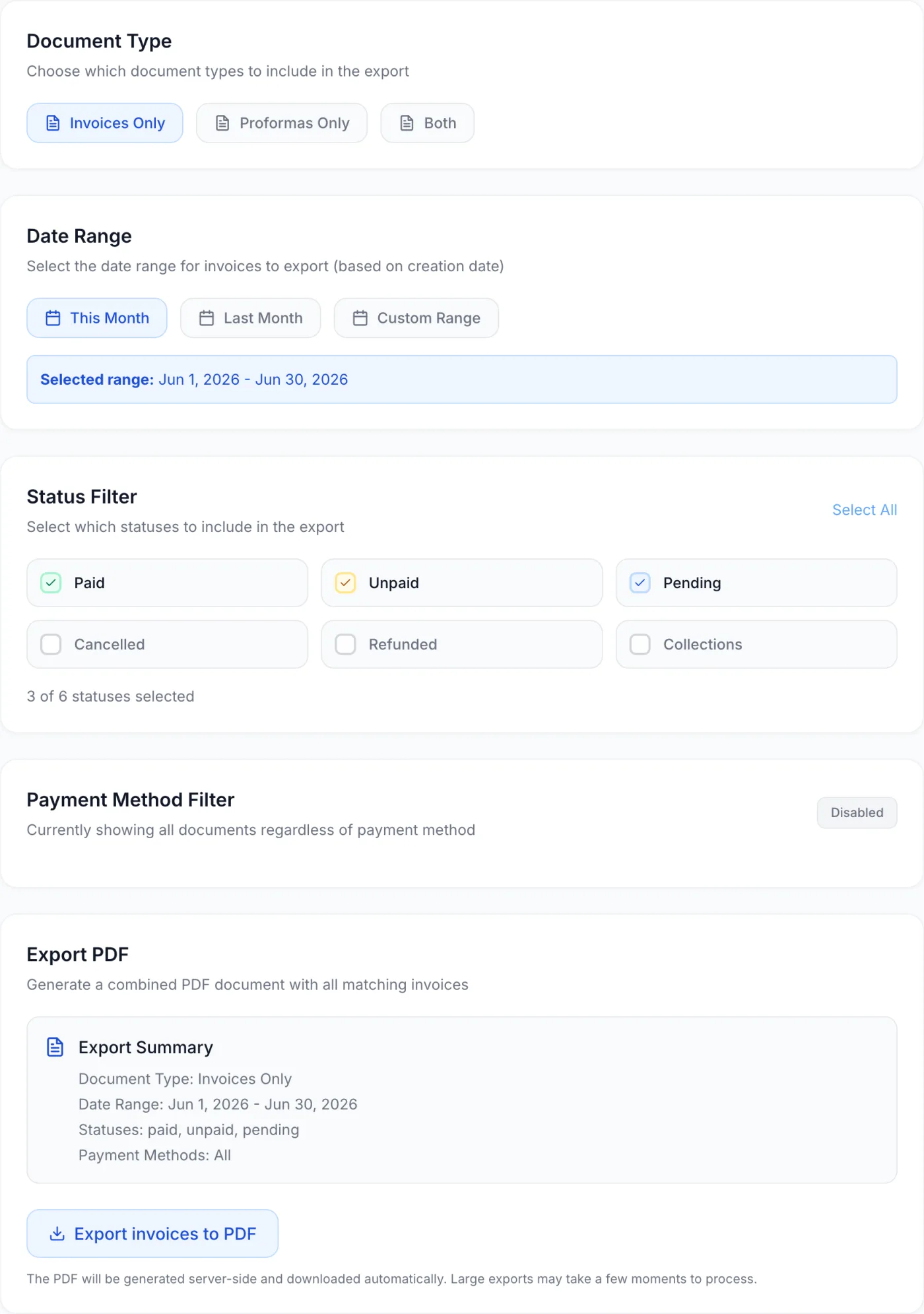The height and width of the screenshot is (1314, 924).
Task: Click 'Select which statuses to include' description
Action: [185, 527]
